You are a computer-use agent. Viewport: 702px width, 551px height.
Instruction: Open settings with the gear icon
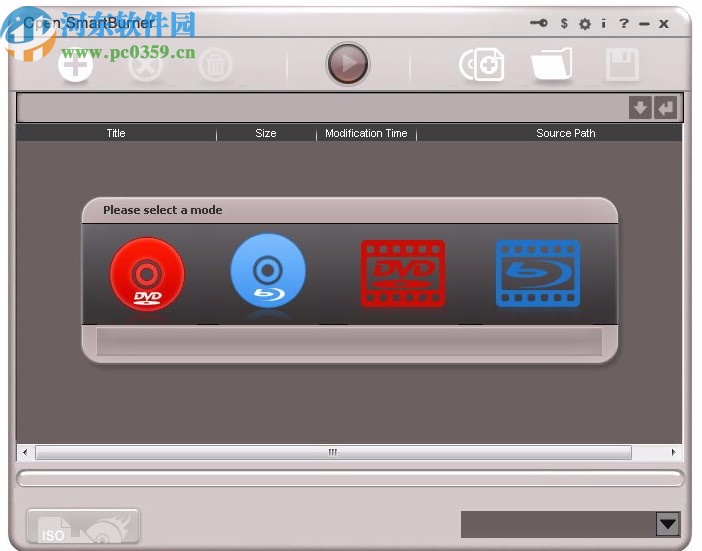point(585,24)
